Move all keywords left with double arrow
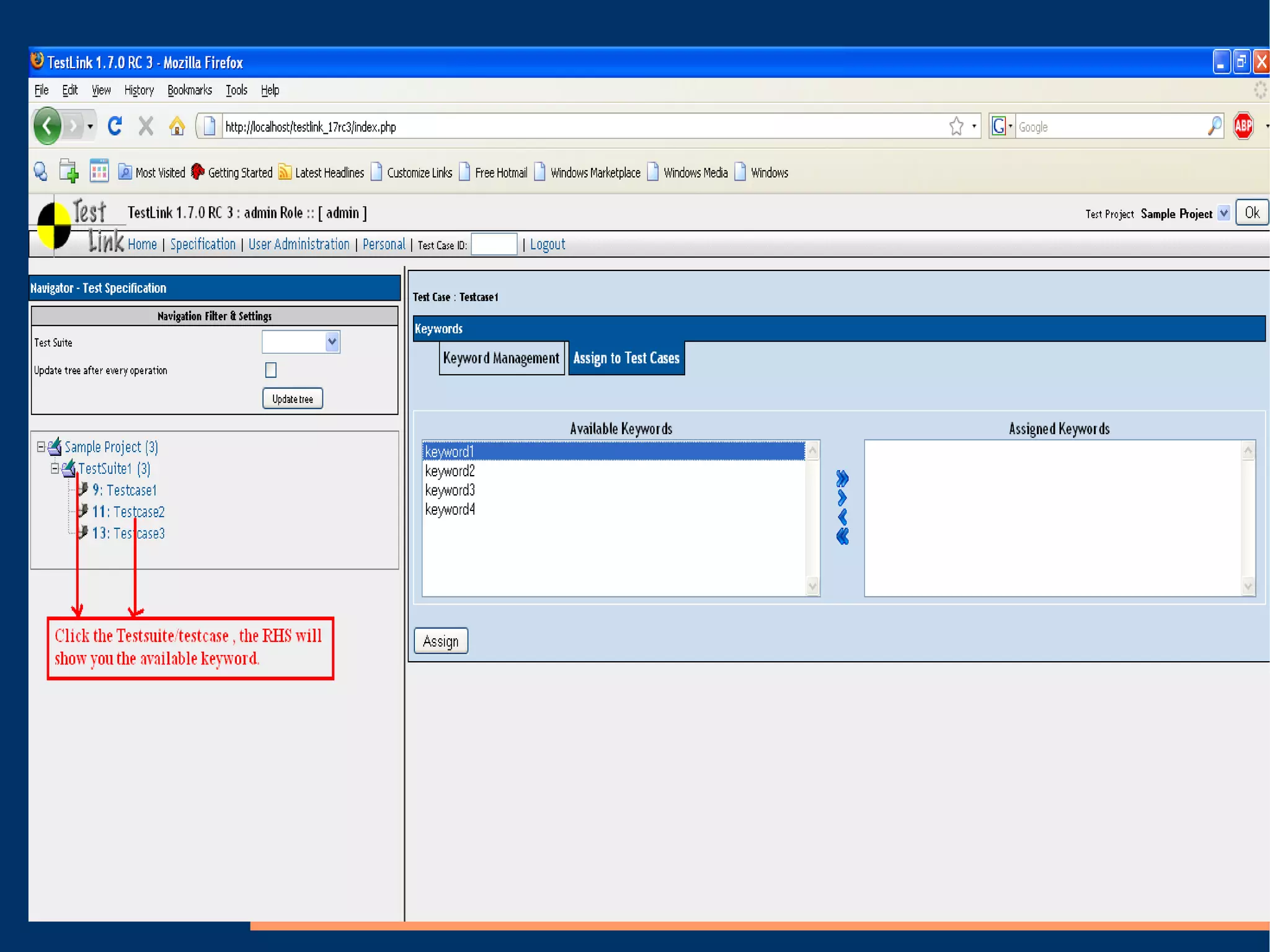The width and height of the screenshot is (1270, 952). (842, 536)
